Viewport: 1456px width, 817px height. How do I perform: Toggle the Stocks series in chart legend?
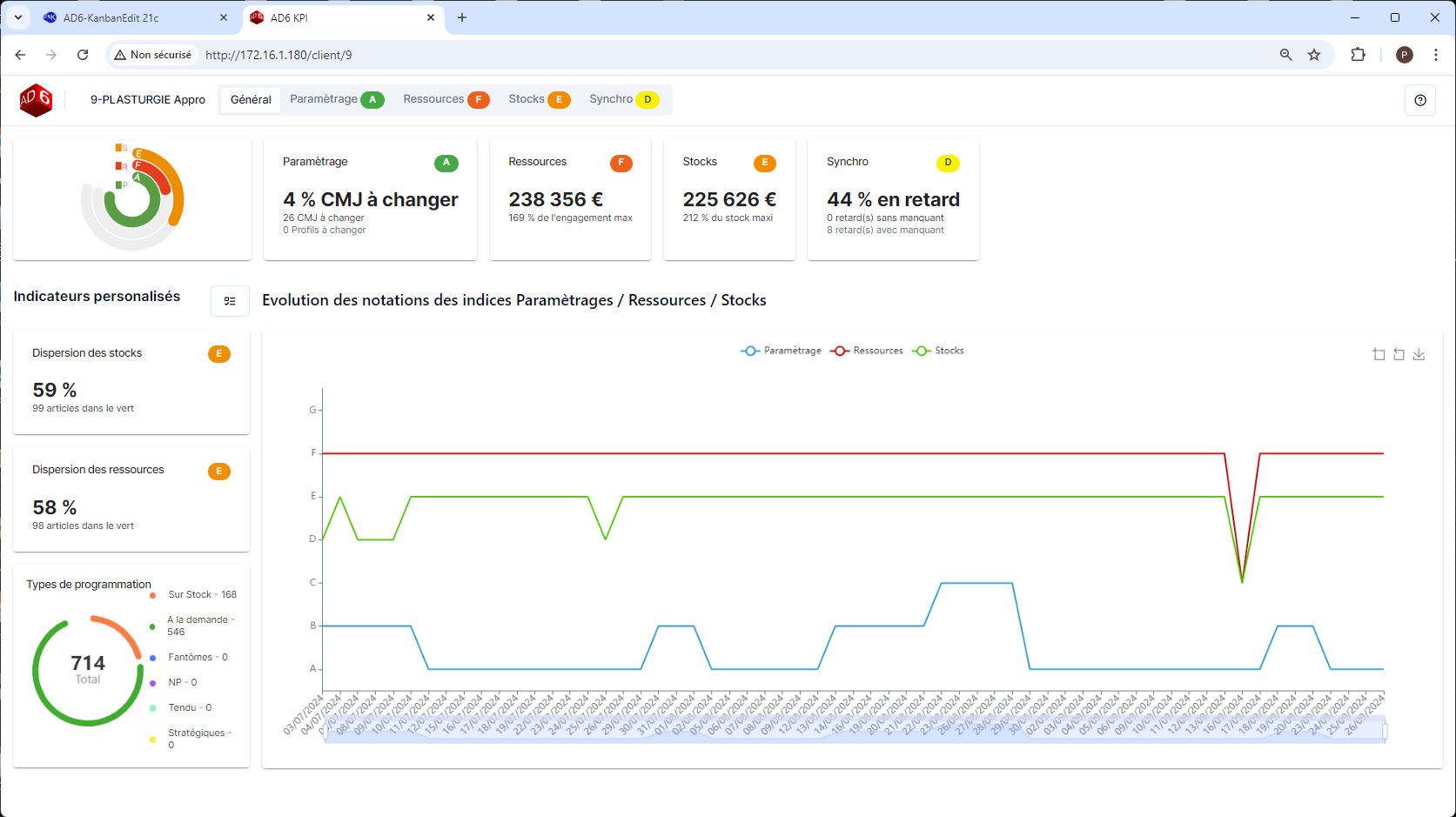(x=938, y=351)
